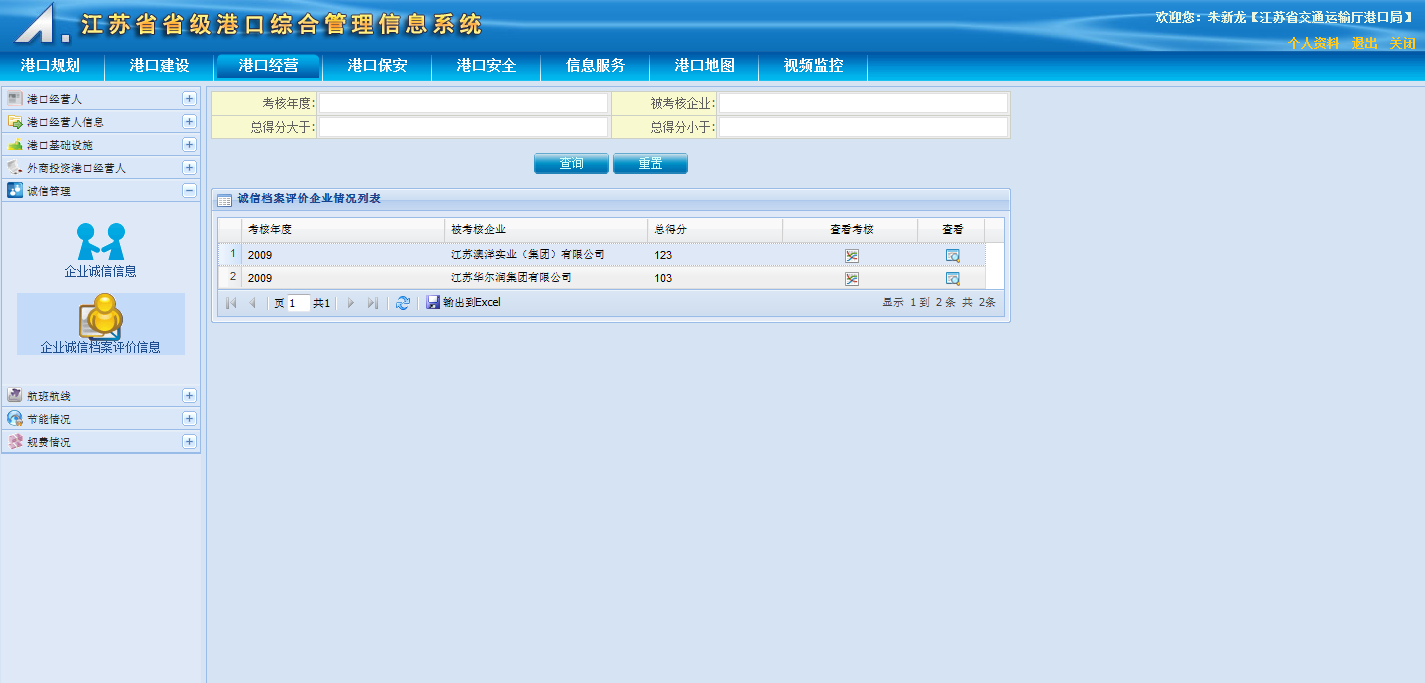Go to the last page using pager icon
1425x683 pixels.
pyautogui.click(x=373, y=303)
